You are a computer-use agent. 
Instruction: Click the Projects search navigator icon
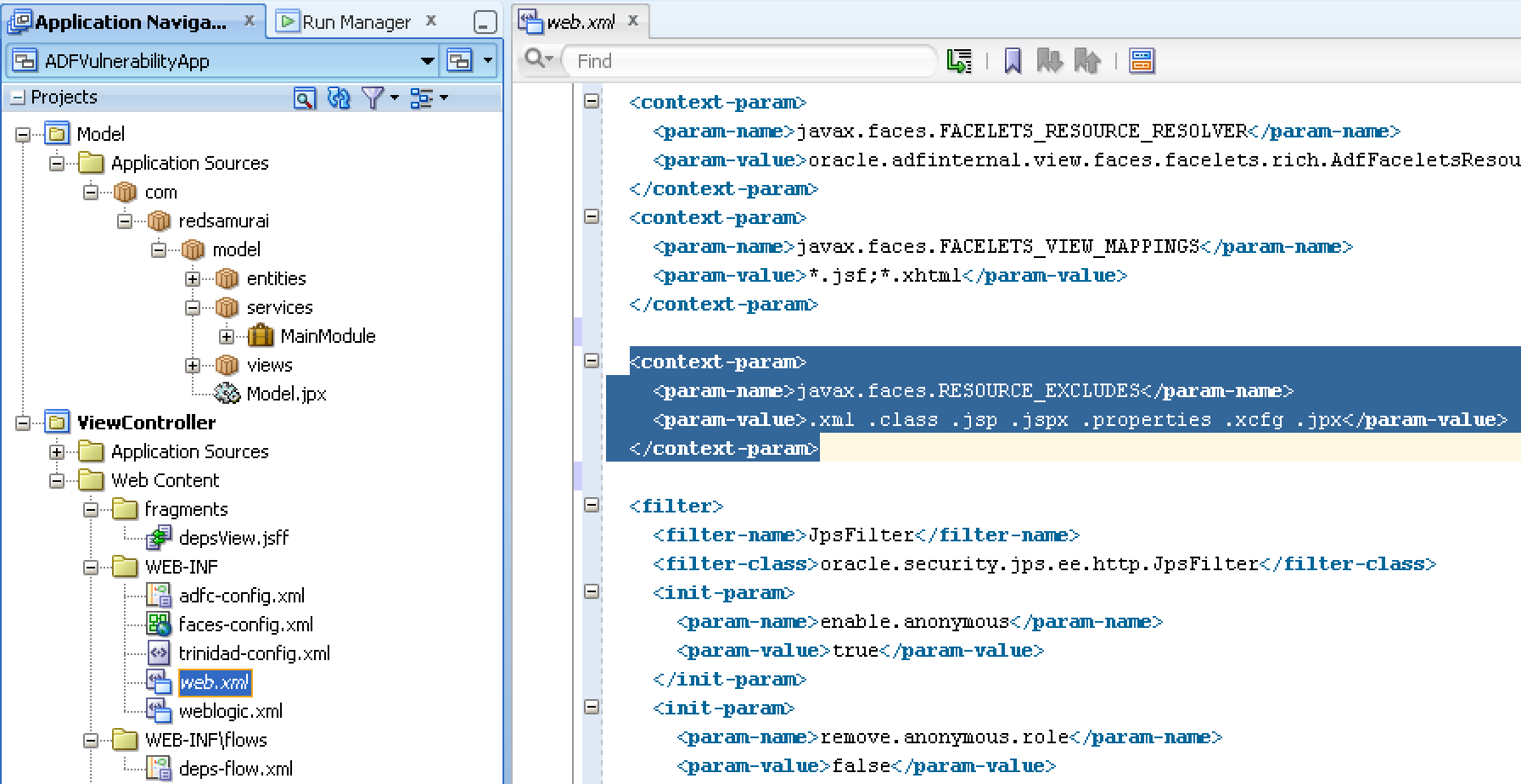click(x=305, y=98)
